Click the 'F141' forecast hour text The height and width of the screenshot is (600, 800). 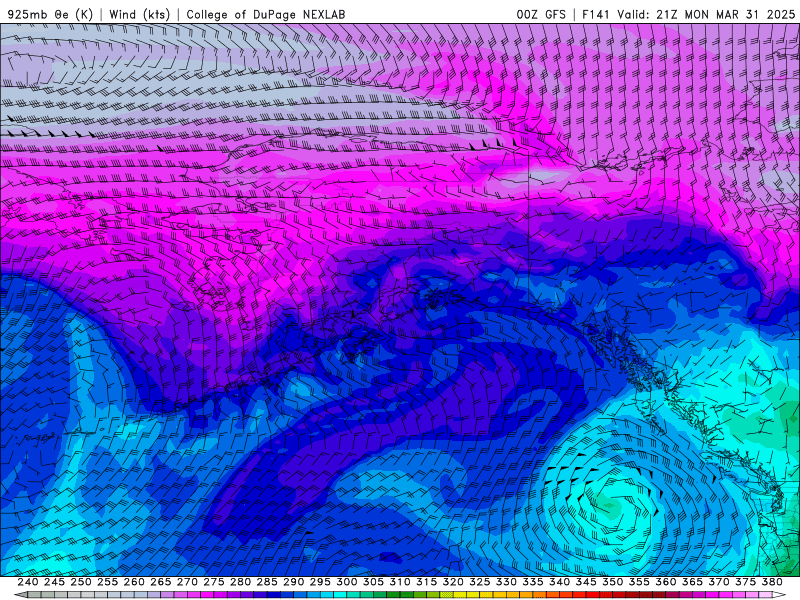click(x=595, y=14)
